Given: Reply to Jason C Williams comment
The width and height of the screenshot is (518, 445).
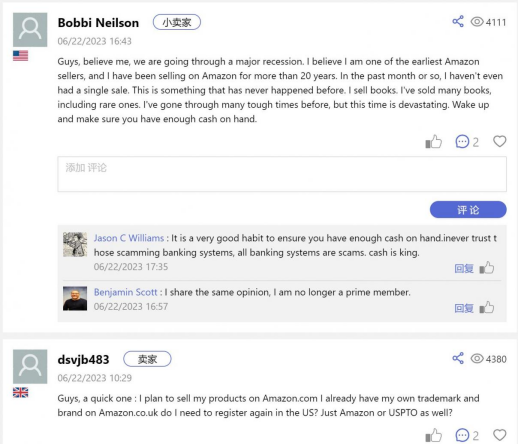Looking at the screenshot, I should (x=464, y=268).
